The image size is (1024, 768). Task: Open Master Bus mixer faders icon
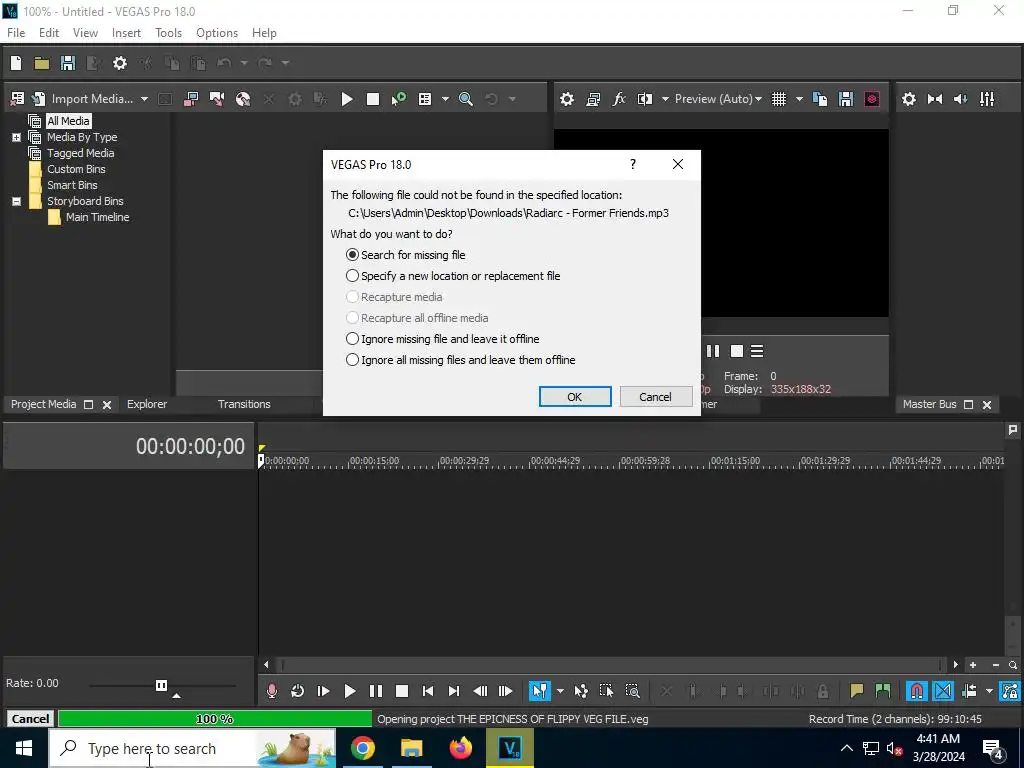(x=987, y=99)
